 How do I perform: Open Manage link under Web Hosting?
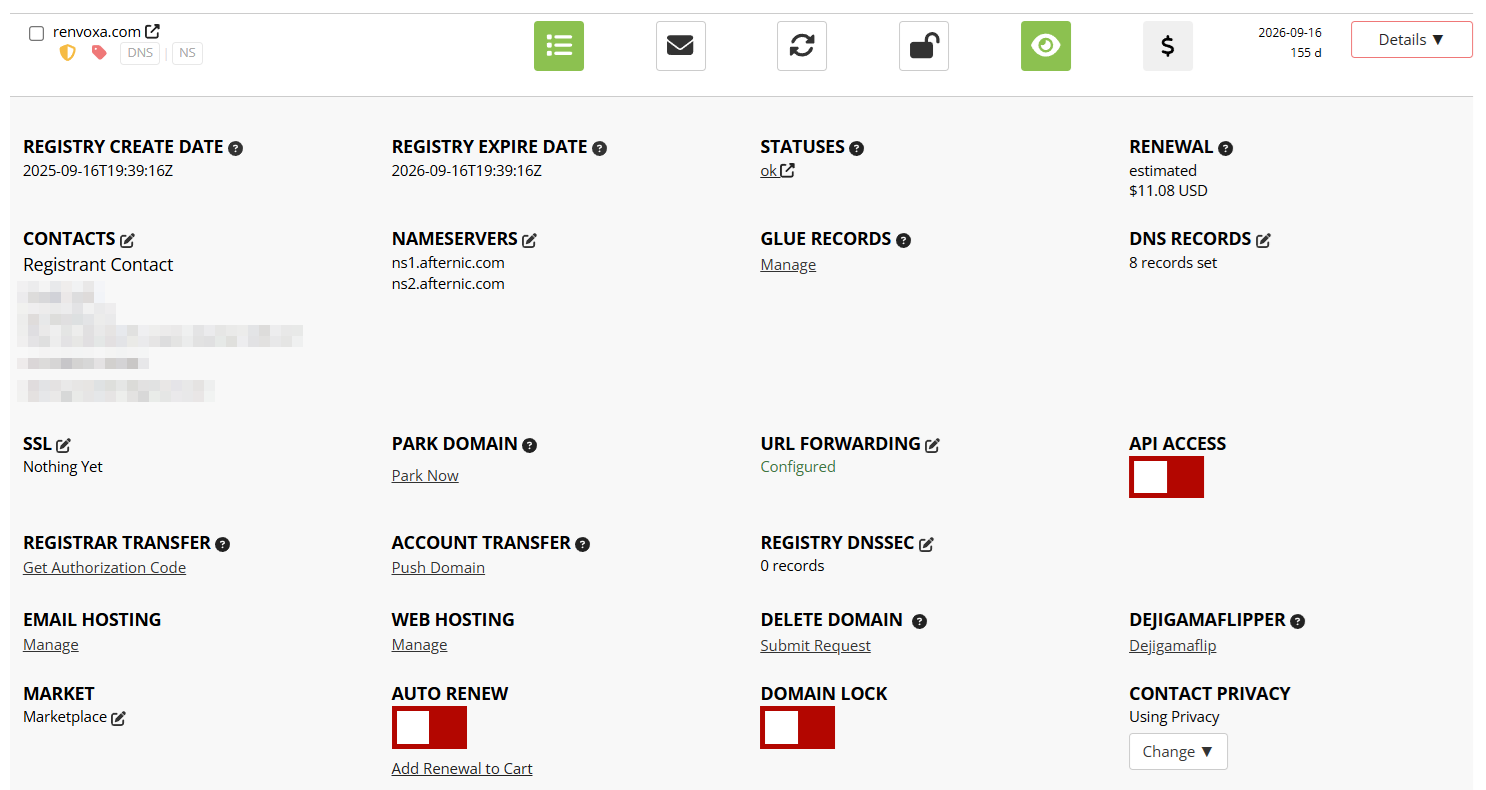419,646
